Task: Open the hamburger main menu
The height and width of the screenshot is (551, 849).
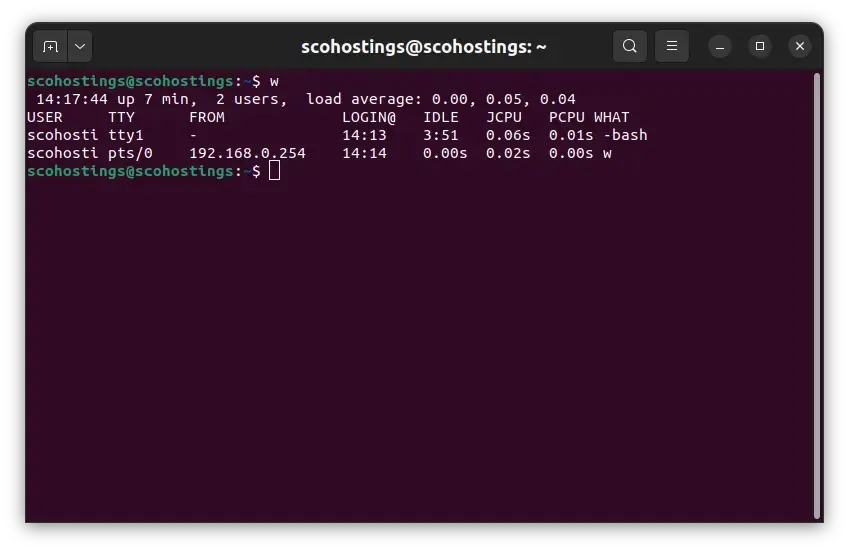Action: pos(672,46)
